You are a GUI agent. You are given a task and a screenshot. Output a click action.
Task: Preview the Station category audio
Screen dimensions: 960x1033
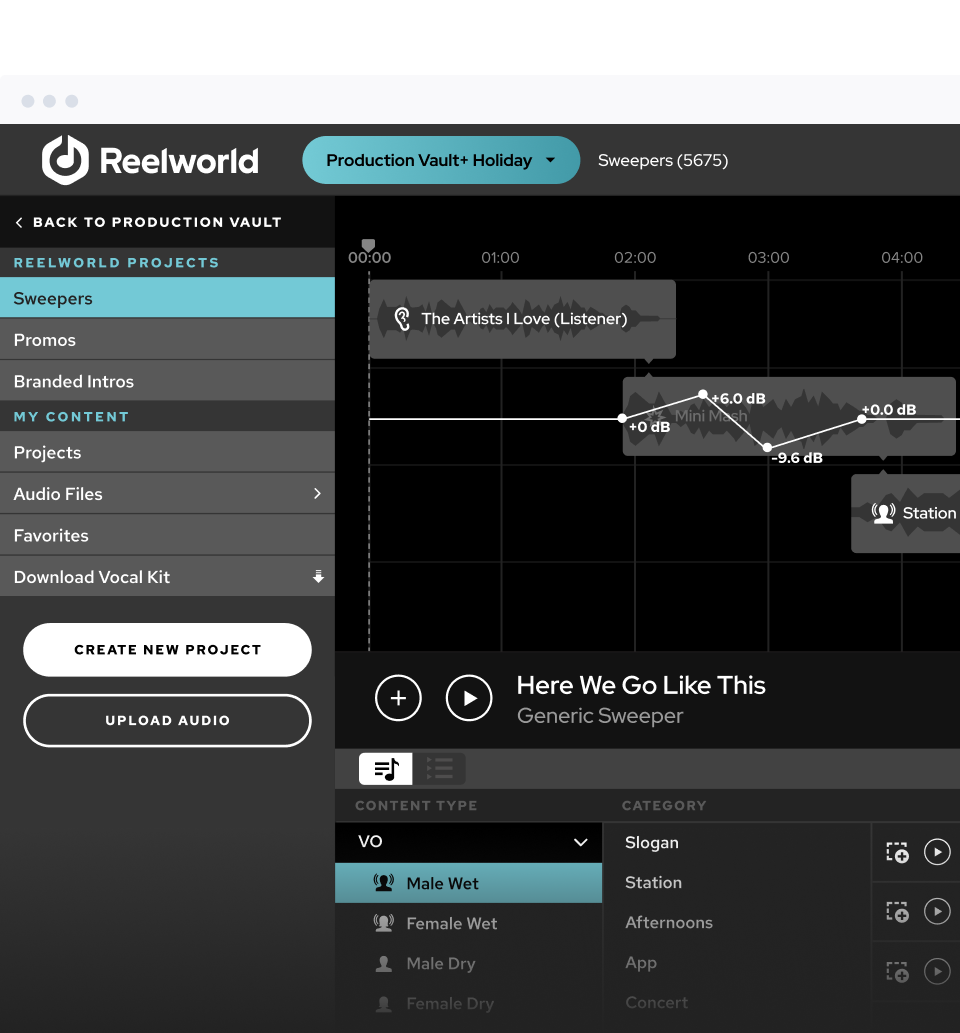pyautogui.click(x=937, y=911)
